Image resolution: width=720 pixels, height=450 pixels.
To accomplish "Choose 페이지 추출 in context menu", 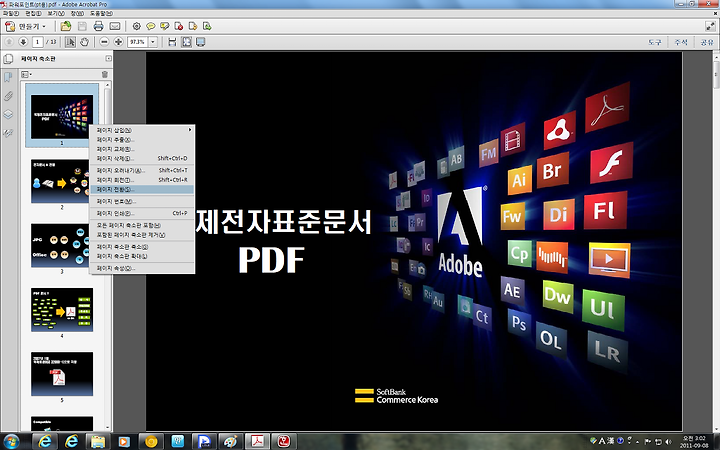I will pyautogui.click(x=142, y=140).
